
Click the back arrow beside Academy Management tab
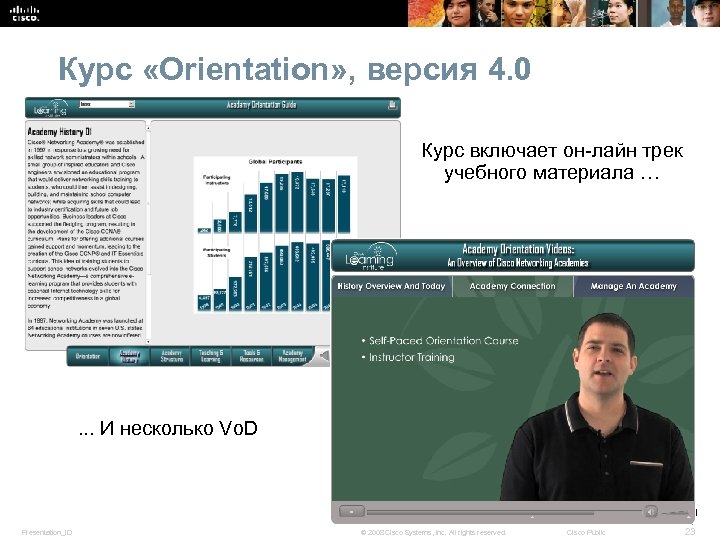click(325, 356)
